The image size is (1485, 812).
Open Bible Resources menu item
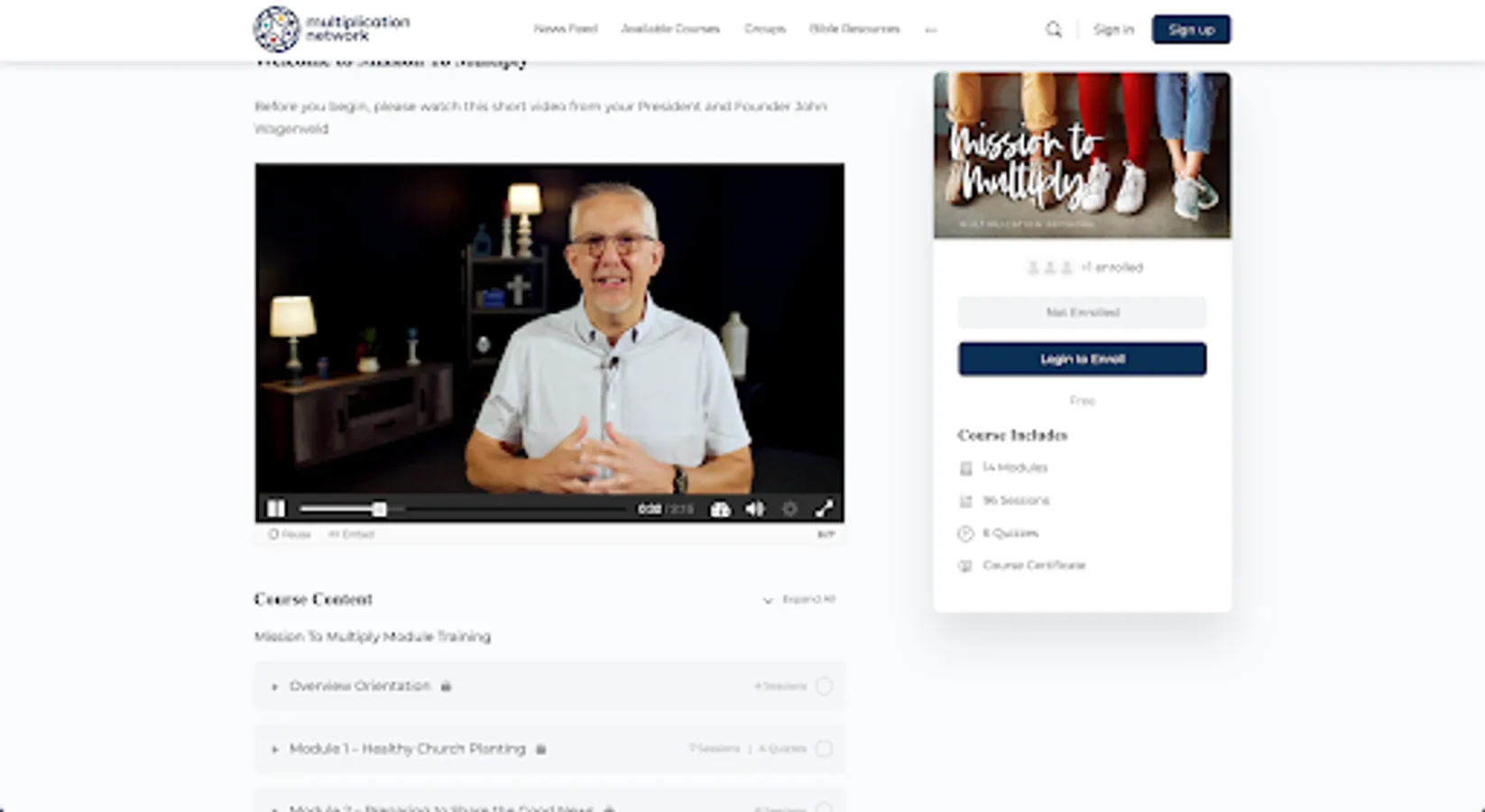pyautogui.click(x=854, y=29)
